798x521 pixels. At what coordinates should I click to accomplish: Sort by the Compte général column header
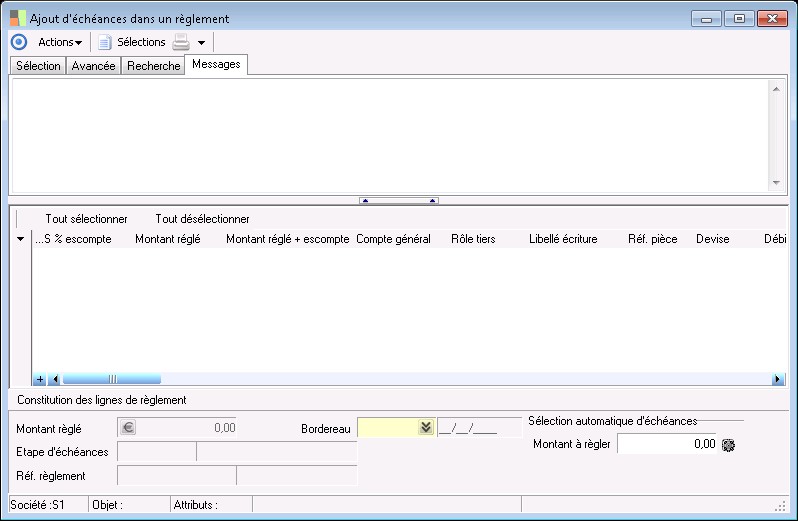click(x=393, y=239)
